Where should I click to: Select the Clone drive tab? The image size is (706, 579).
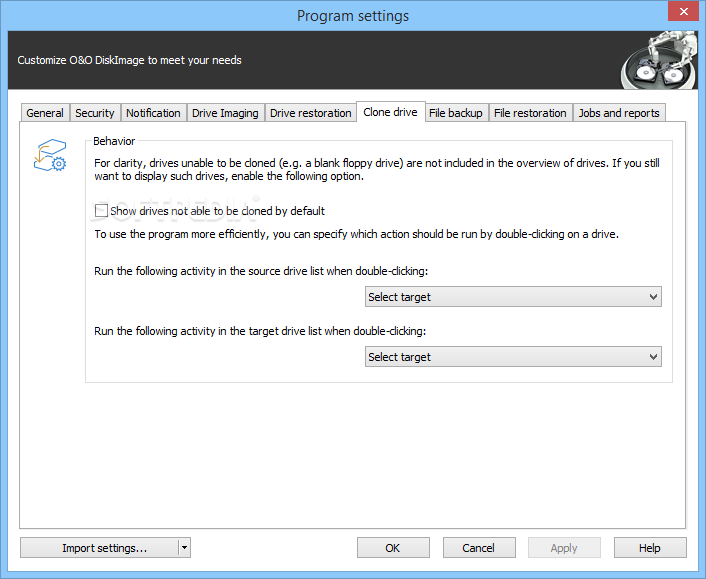tap(390, 112)
